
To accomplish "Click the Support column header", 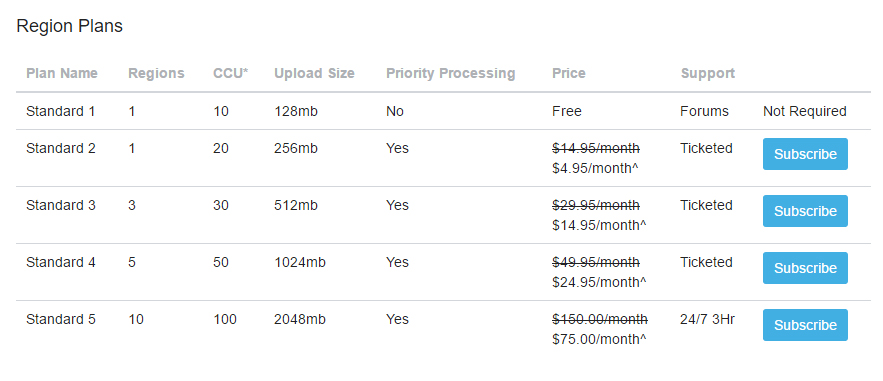I will tap(708, 74).
